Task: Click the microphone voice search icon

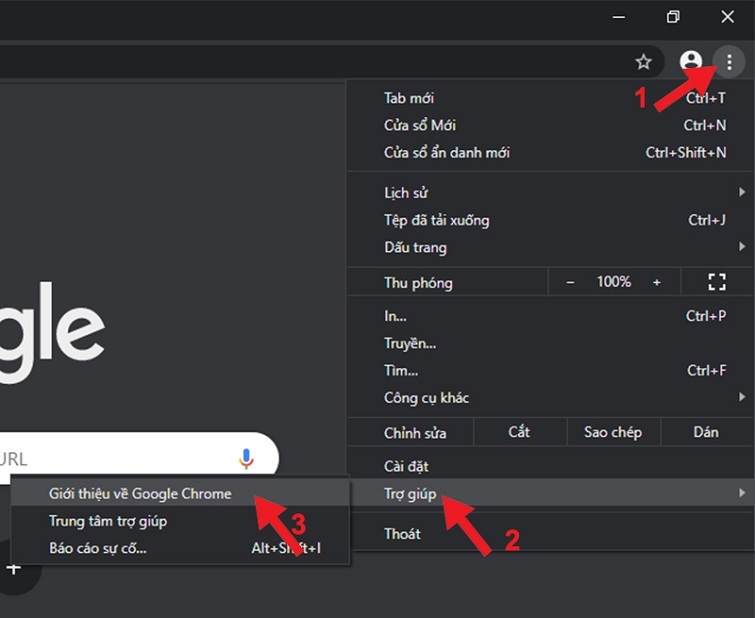Action: (x=246, y=459)
